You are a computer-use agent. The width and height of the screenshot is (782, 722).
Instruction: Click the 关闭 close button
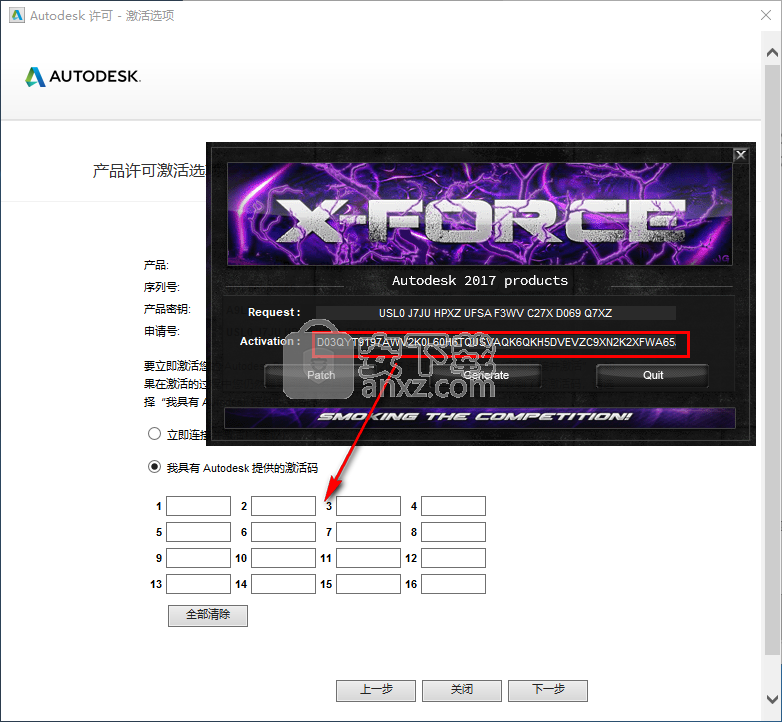(462, 691)
